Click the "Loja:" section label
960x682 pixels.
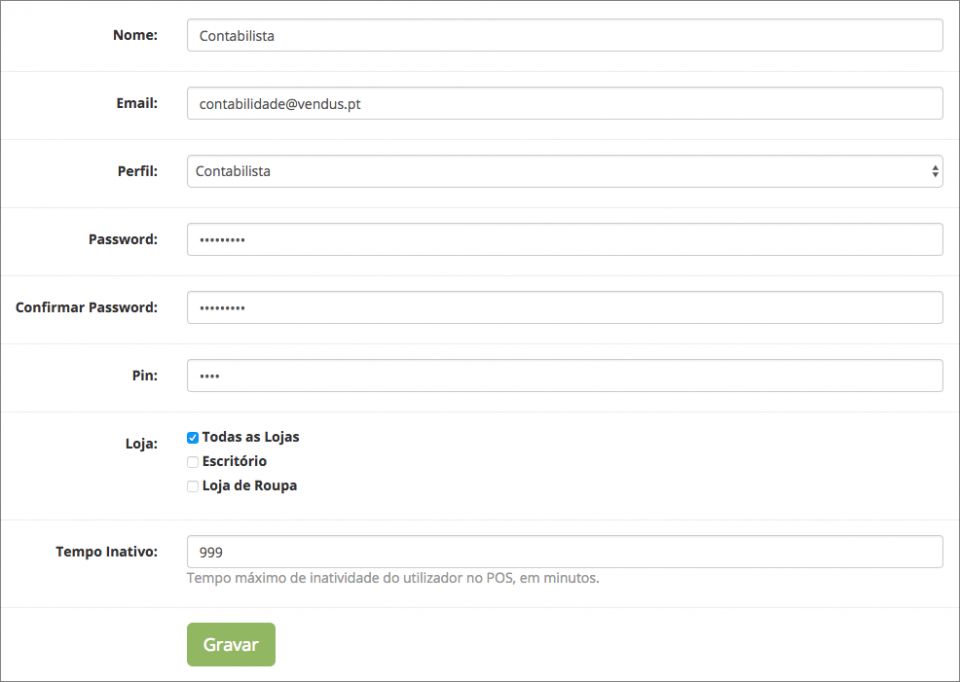(140, 443)
